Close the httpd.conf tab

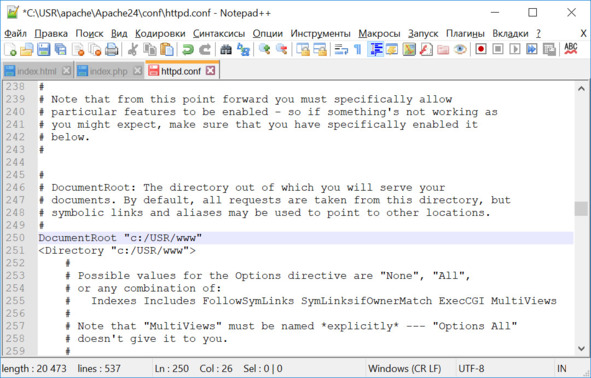point(211,70)
